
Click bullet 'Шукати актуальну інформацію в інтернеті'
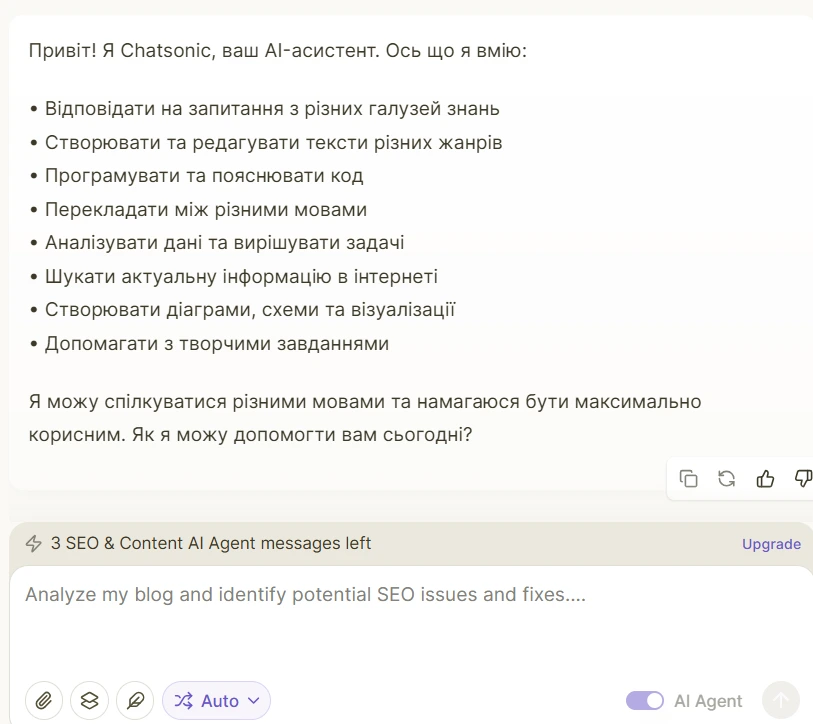coord(241,276)
